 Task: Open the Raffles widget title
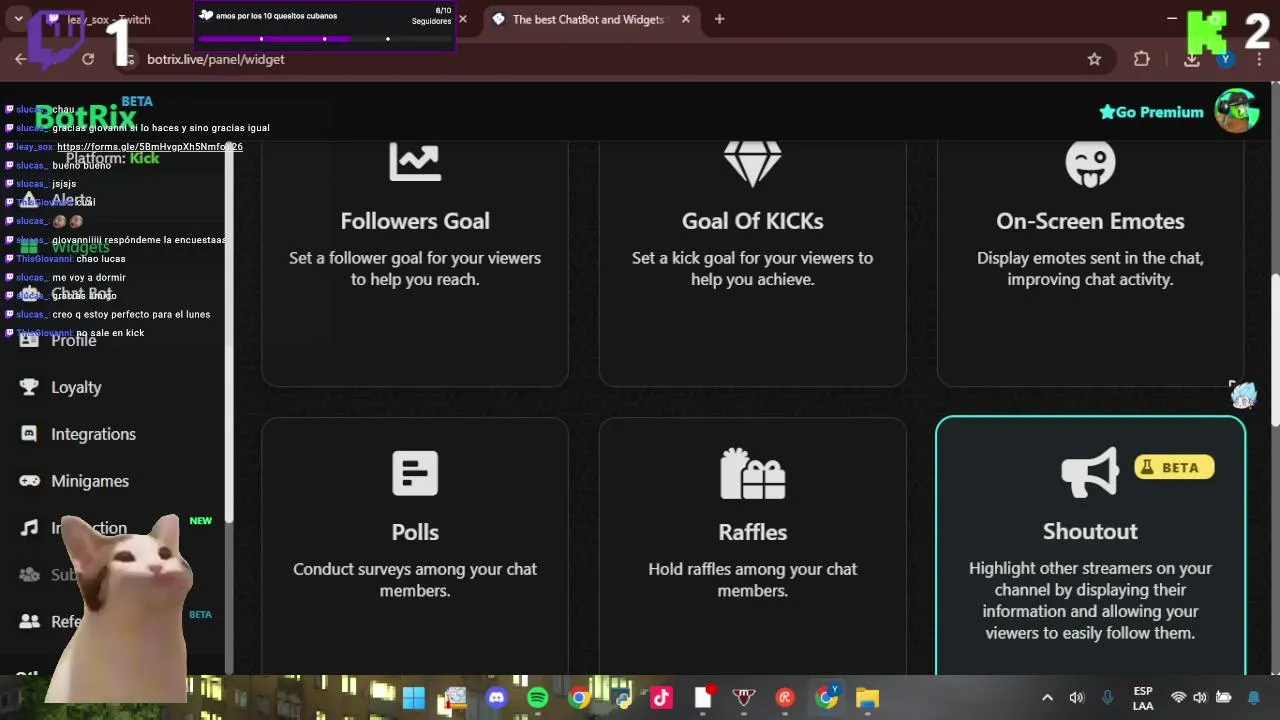click(x=752, y=532)
